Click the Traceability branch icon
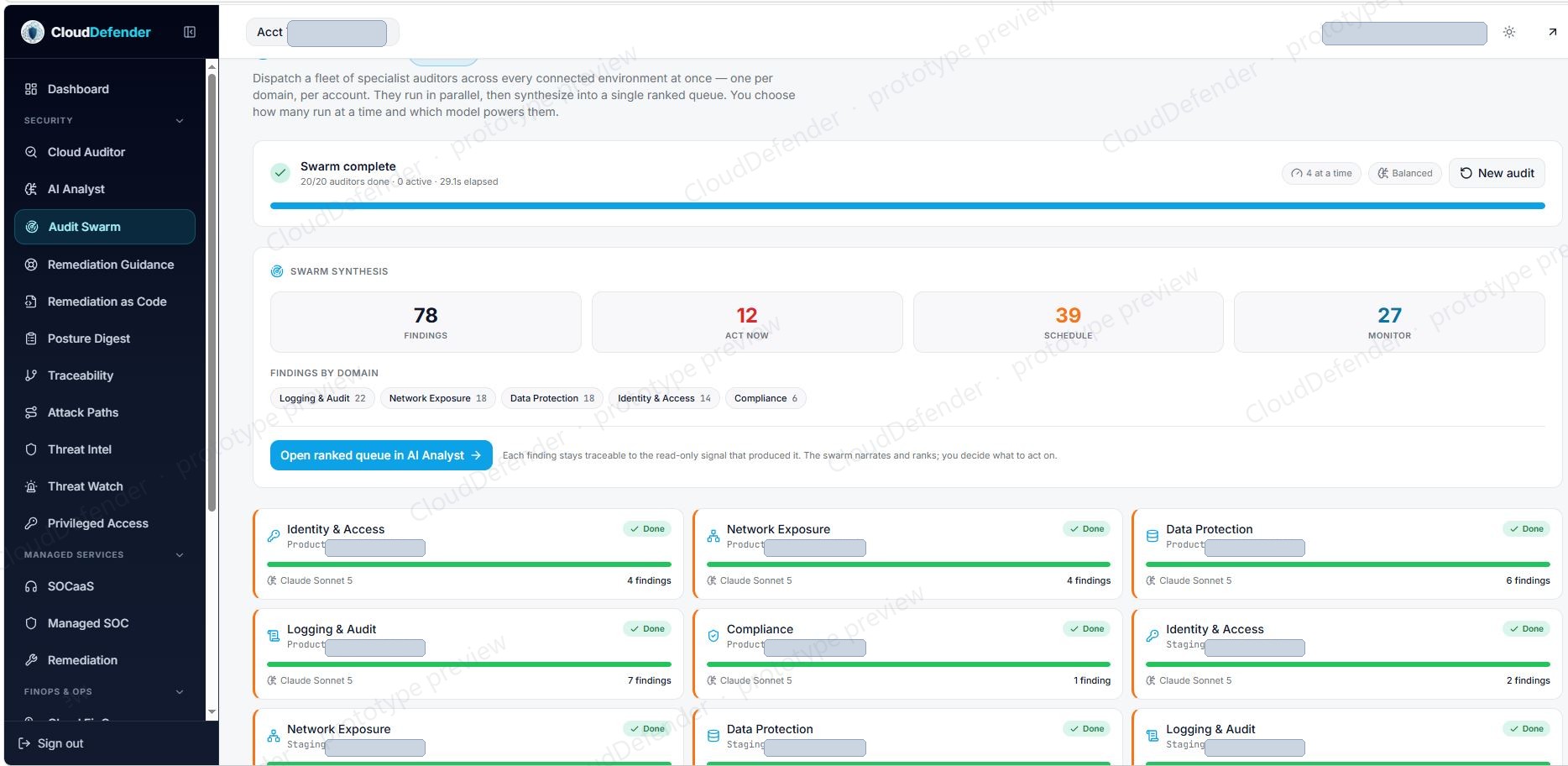This screenshot has height=766, width=1568. (31, 375)
